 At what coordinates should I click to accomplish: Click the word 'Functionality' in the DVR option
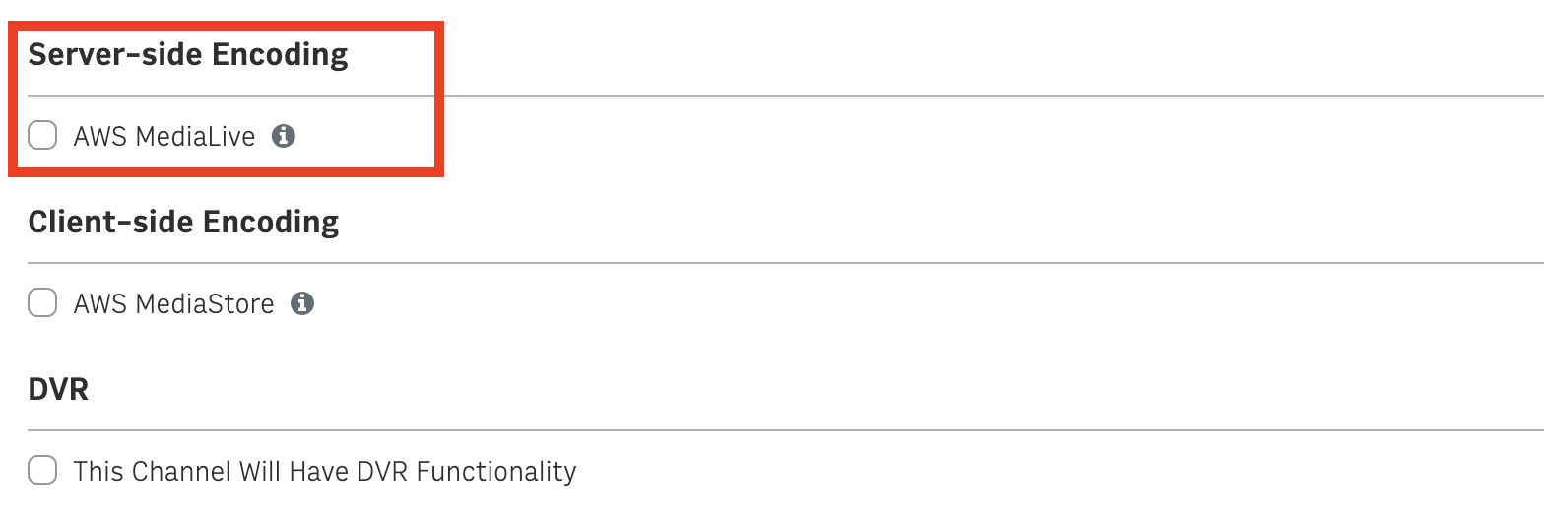496,472
